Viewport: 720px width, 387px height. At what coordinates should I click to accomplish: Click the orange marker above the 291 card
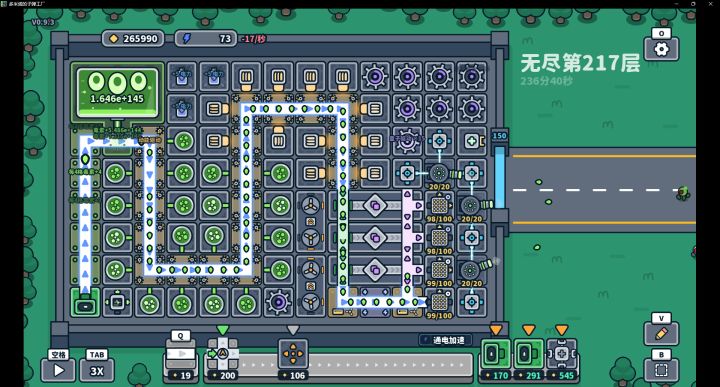click(x=529, y=330)
